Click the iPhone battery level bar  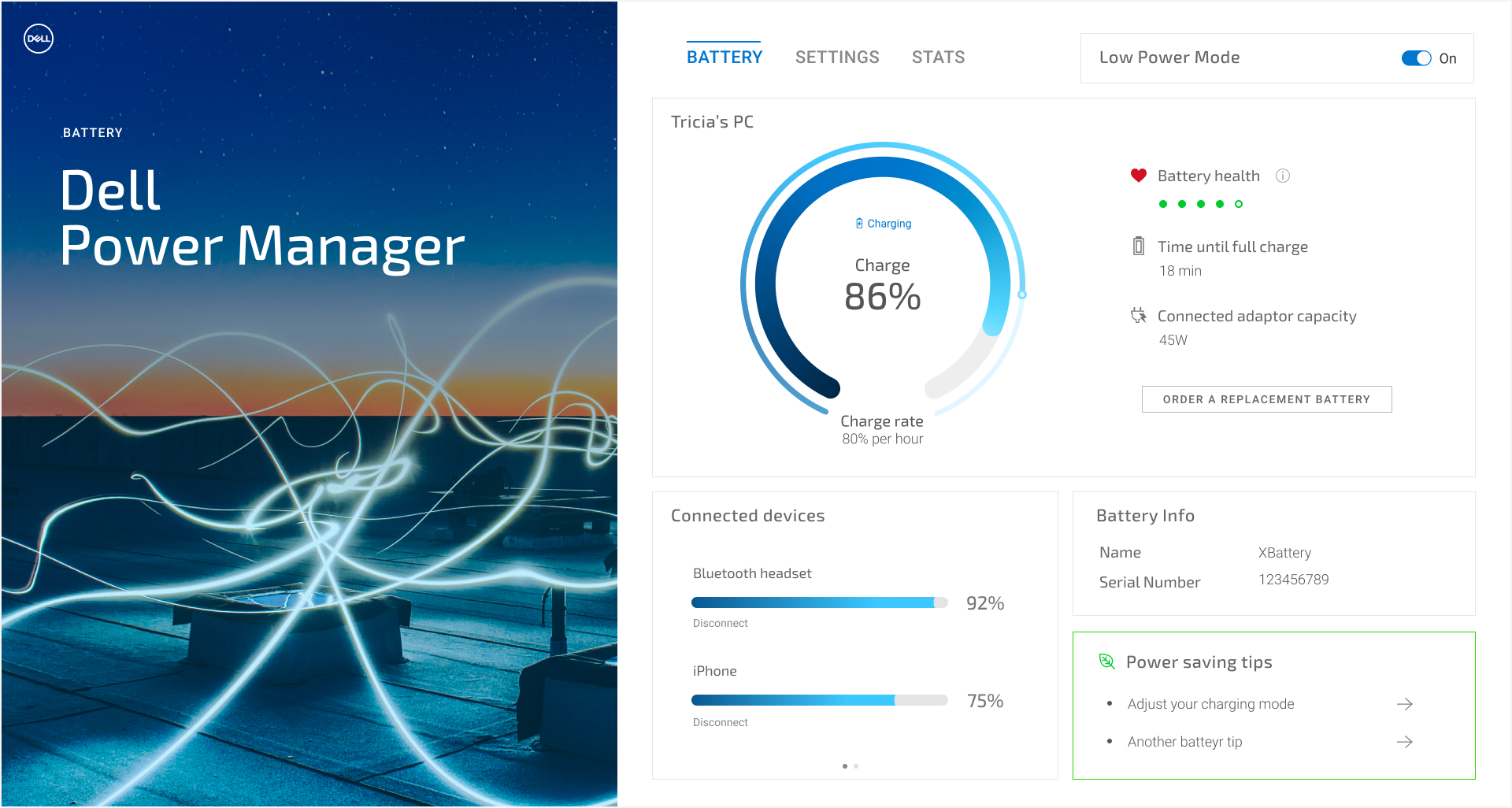pyautogui.click(x=819, y=700)
